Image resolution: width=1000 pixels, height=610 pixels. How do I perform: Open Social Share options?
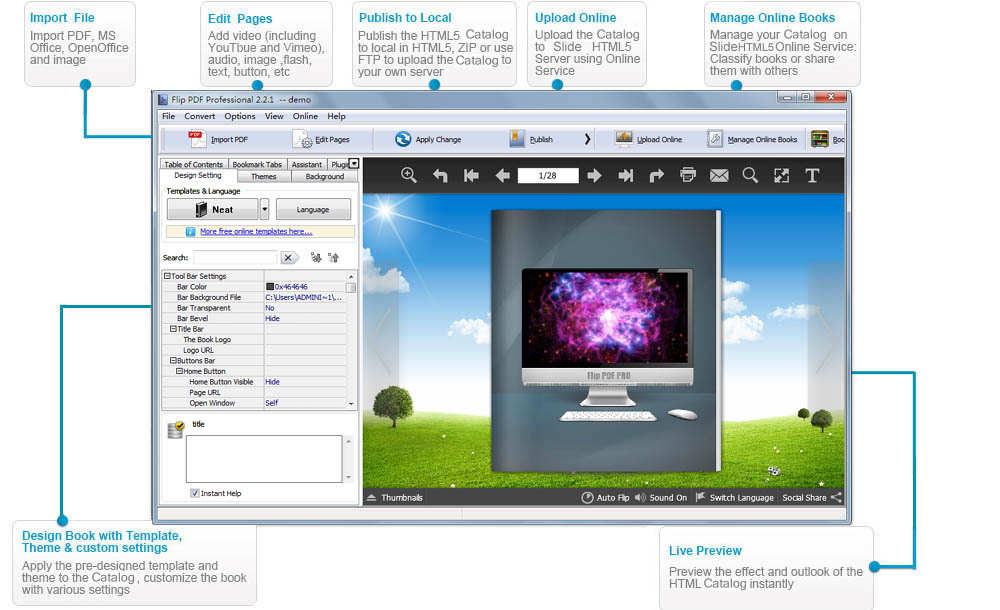(811, 497)
